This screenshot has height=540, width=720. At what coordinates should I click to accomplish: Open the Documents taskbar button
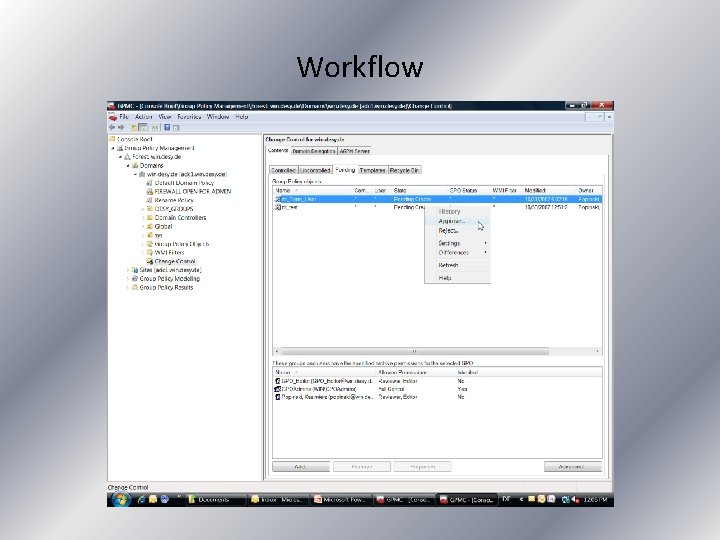214,500
